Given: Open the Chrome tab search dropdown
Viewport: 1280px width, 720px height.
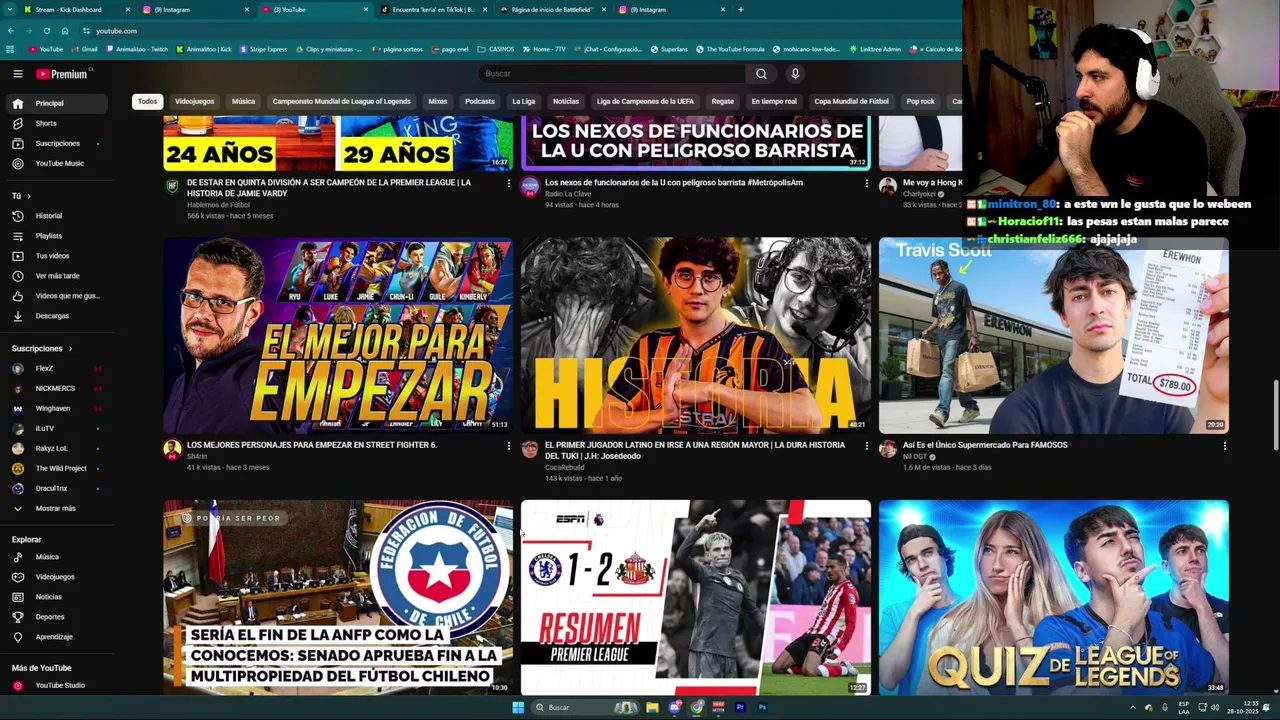Looking at the screenshot, I should [9, 9].
